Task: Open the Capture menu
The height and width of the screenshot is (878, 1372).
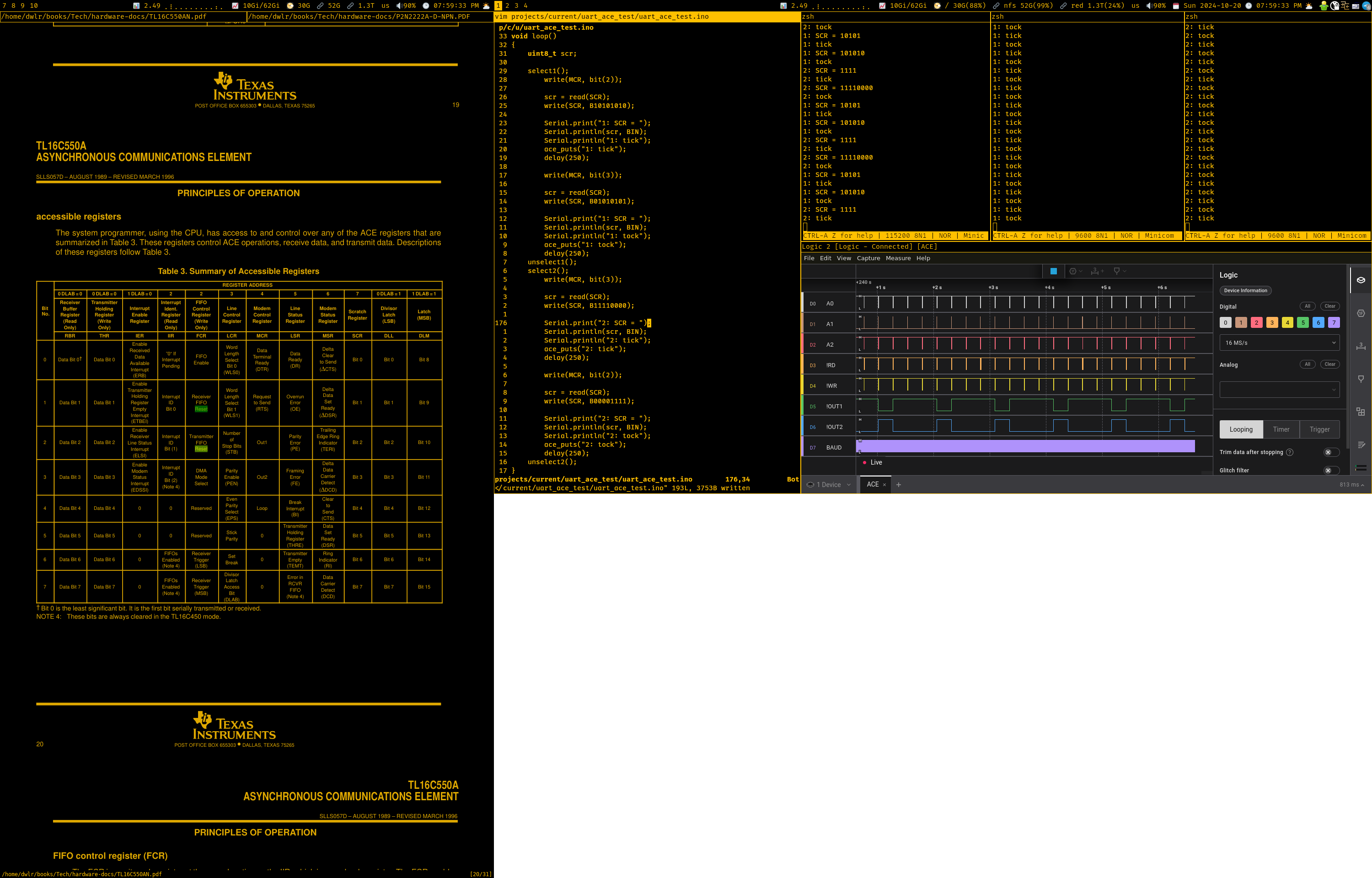Action: tap(868, 258)
